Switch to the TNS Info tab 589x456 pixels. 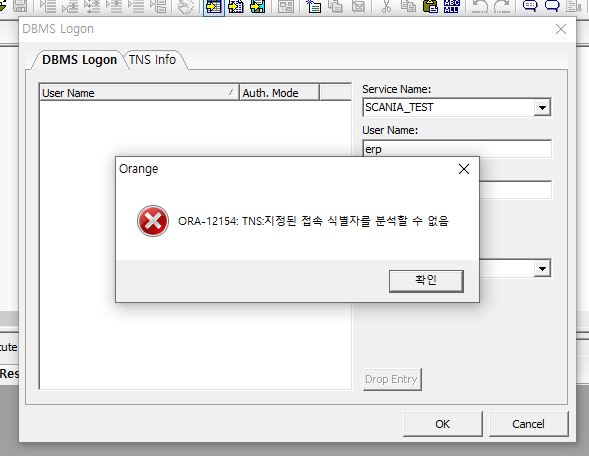(x=153, y=60)
